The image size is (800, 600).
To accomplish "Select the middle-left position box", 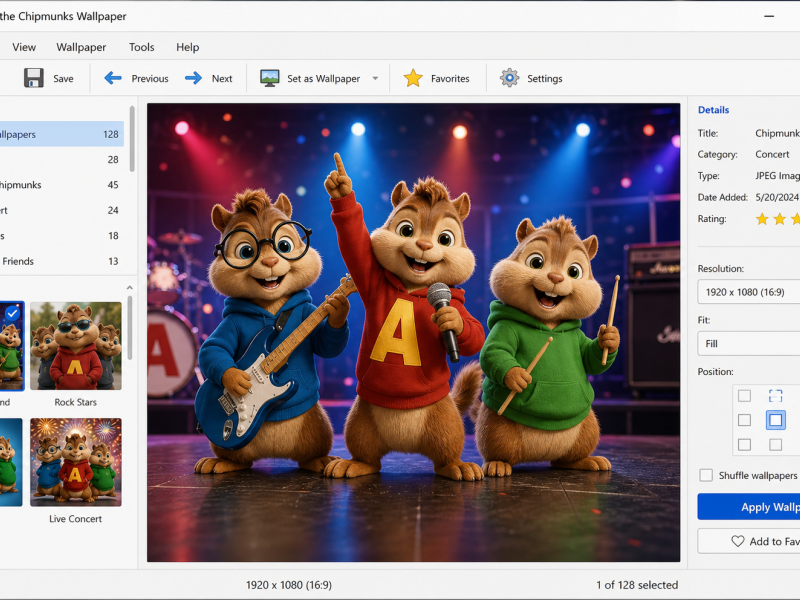I will (744, 420).
